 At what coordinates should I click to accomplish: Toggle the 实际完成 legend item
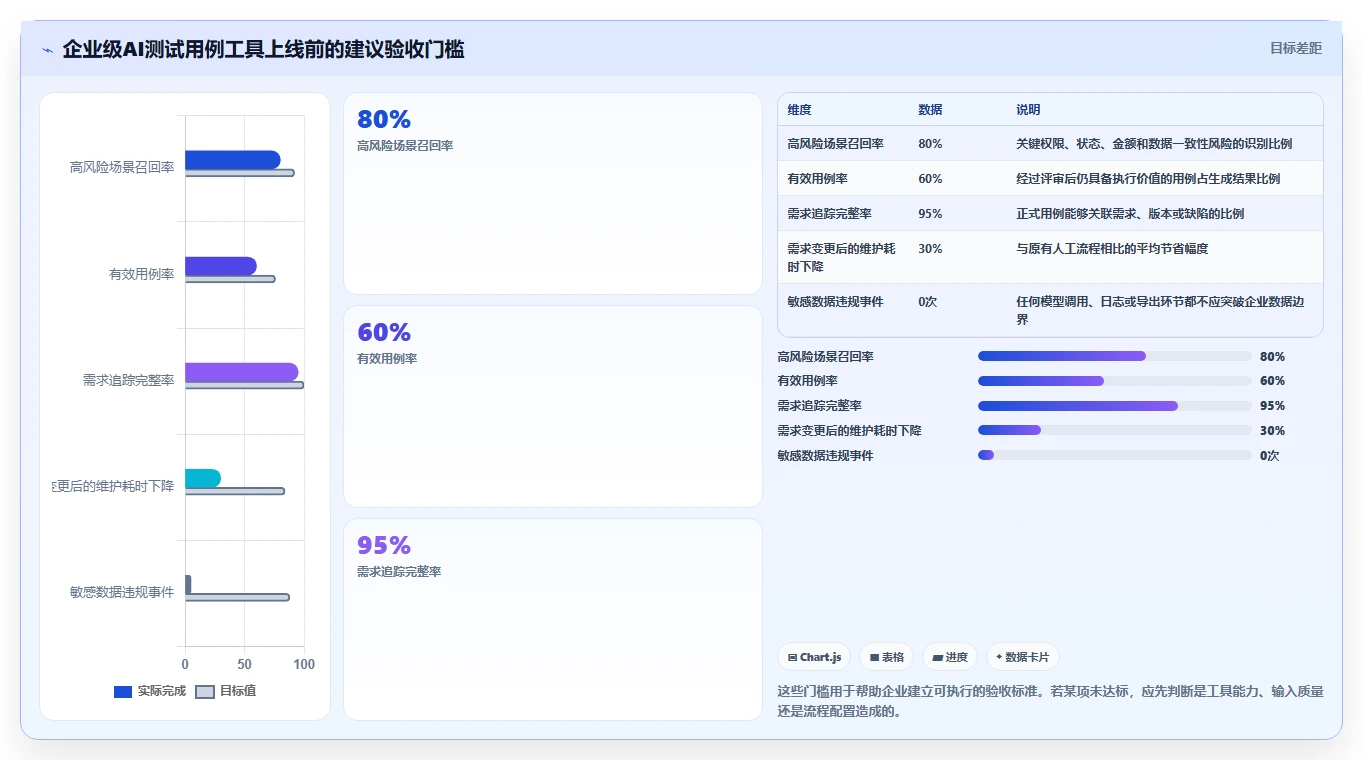[150, 691]
